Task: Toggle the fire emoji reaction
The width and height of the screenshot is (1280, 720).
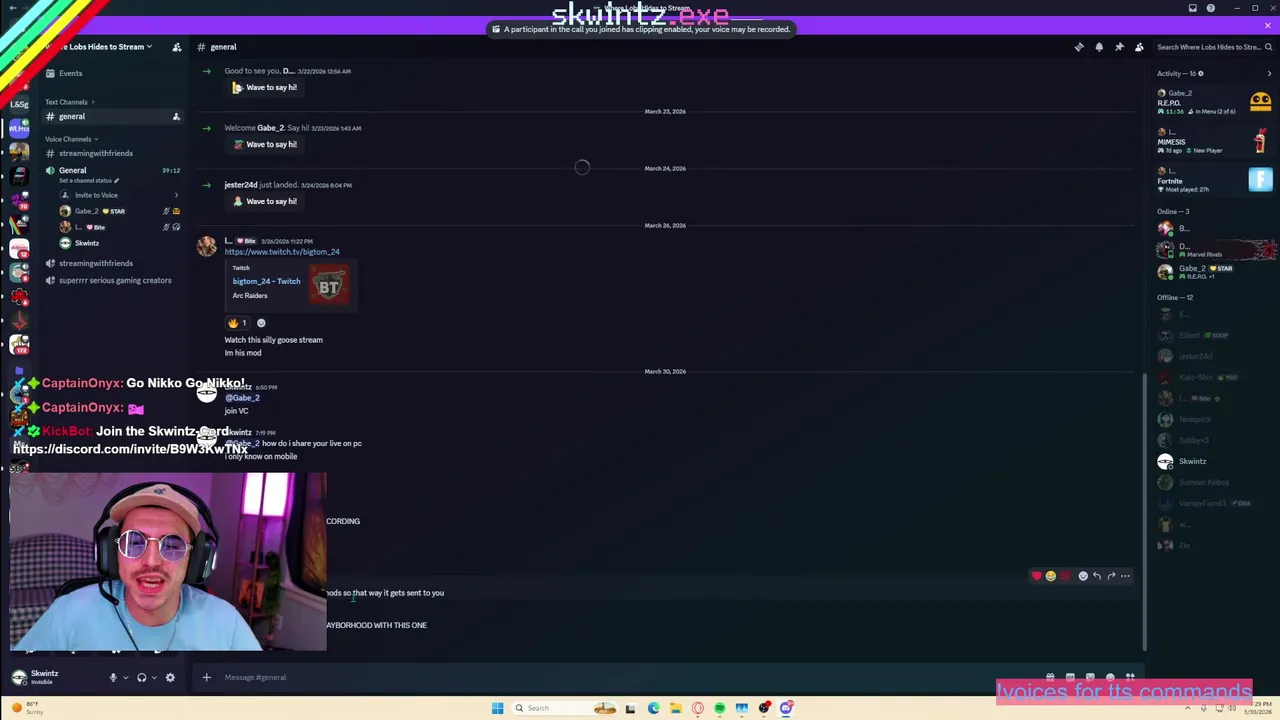Action: pos(238,323)
